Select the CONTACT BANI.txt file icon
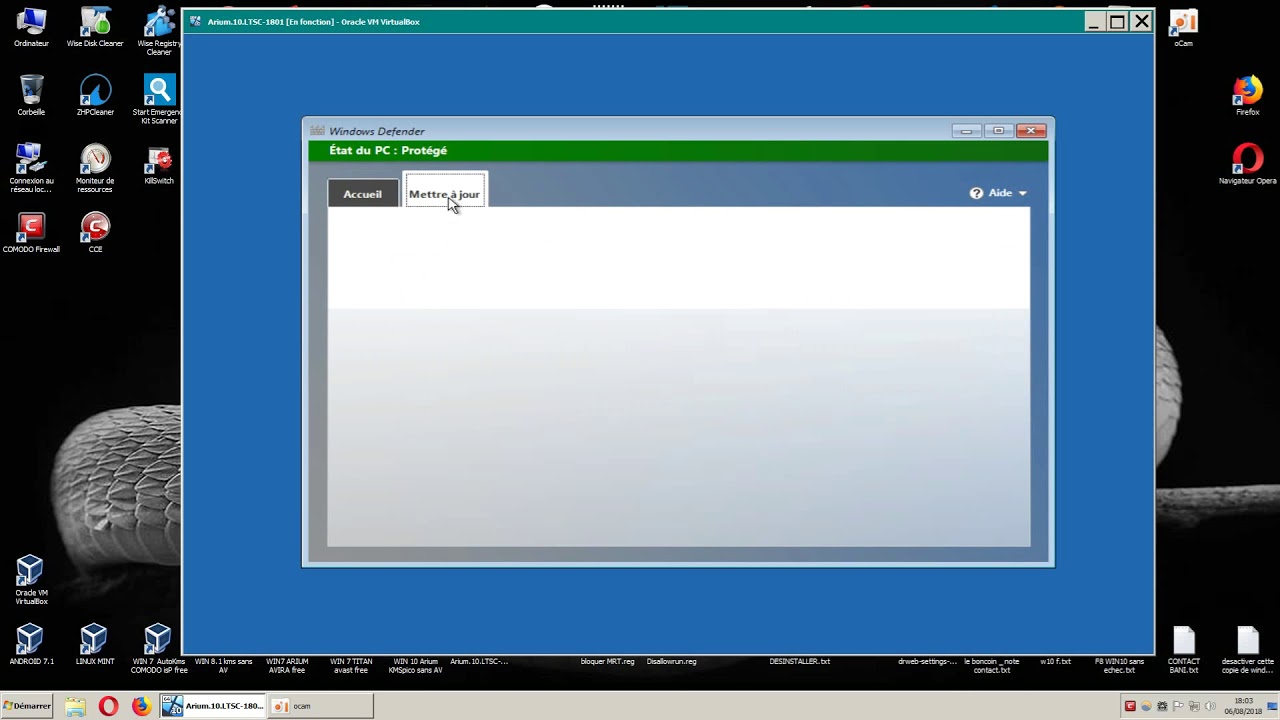The width and height of the screenshot is (1280, 720). [1183, 649]
